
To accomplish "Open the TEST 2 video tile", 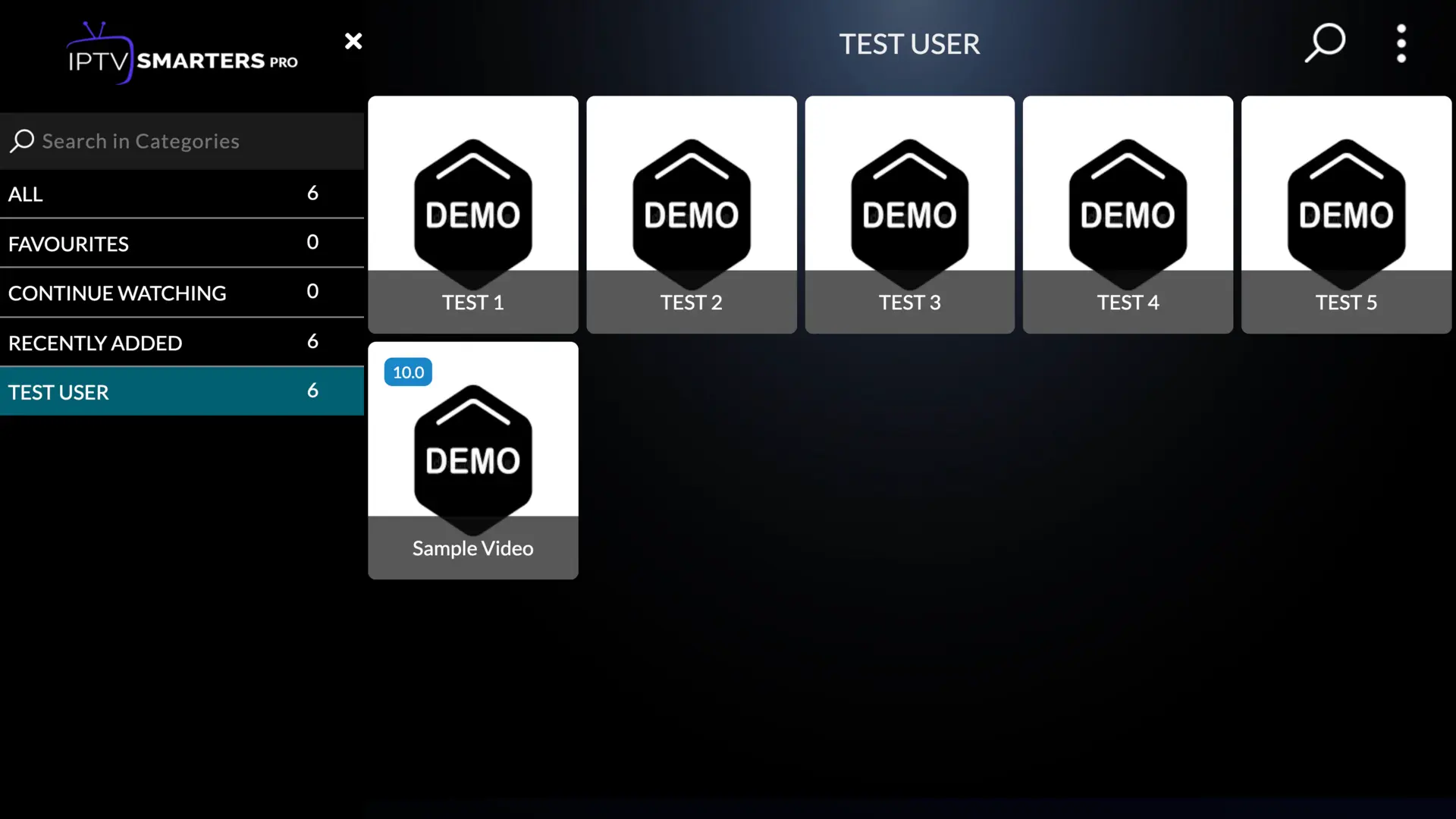I will (x=691, y=214).
